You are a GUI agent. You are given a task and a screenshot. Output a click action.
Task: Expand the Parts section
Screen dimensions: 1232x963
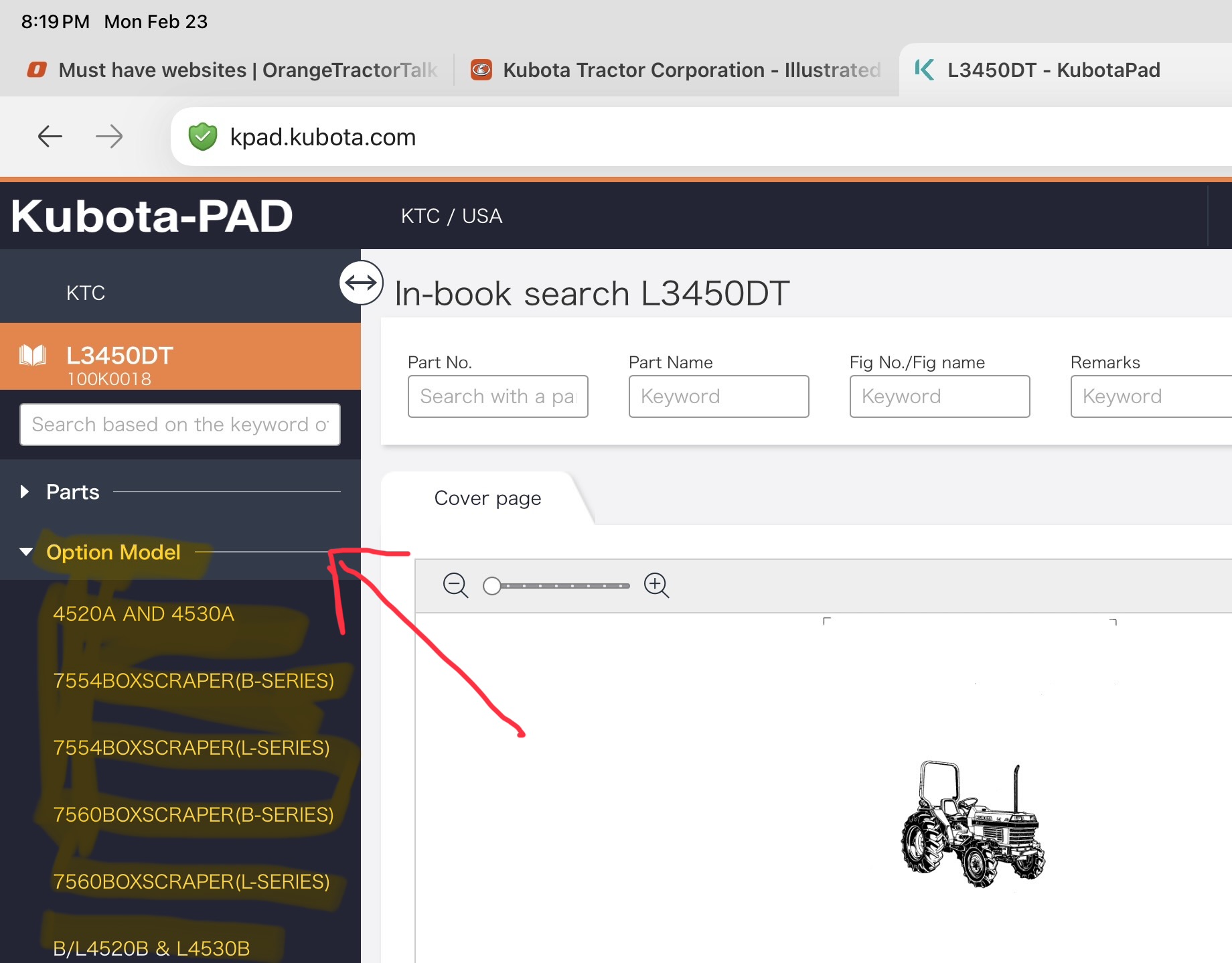(25, 492)
